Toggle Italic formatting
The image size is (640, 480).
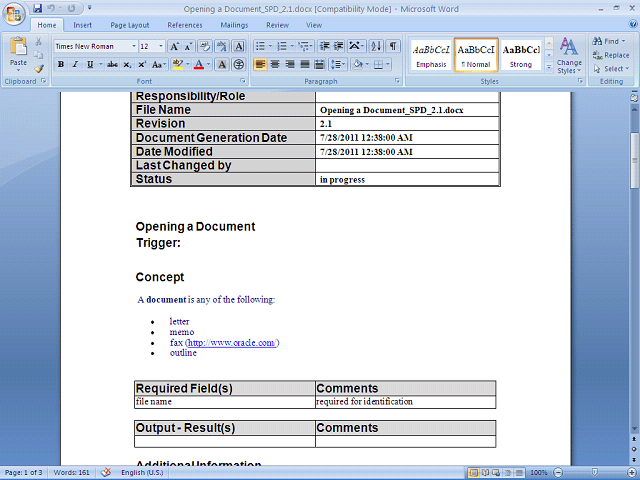(75, 64)
